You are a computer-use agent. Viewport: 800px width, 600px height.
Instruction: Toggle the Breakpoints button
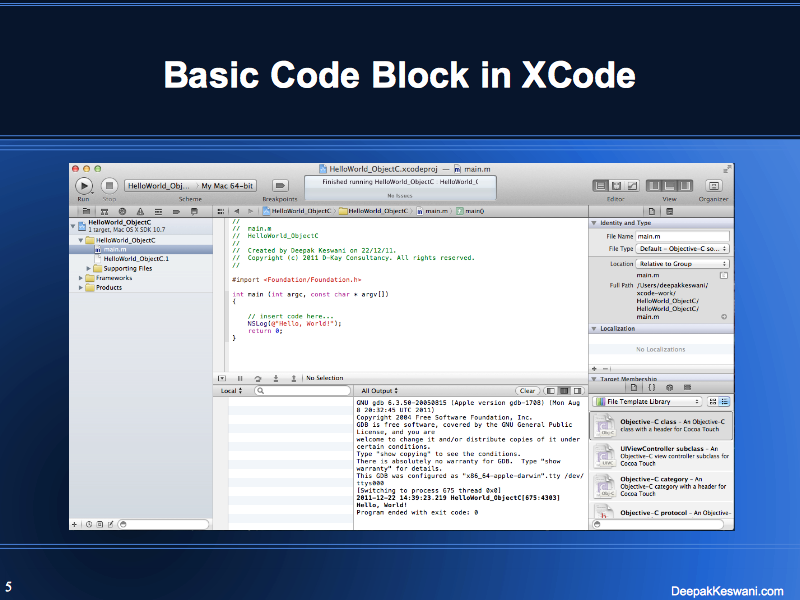[x=280, y=186]
